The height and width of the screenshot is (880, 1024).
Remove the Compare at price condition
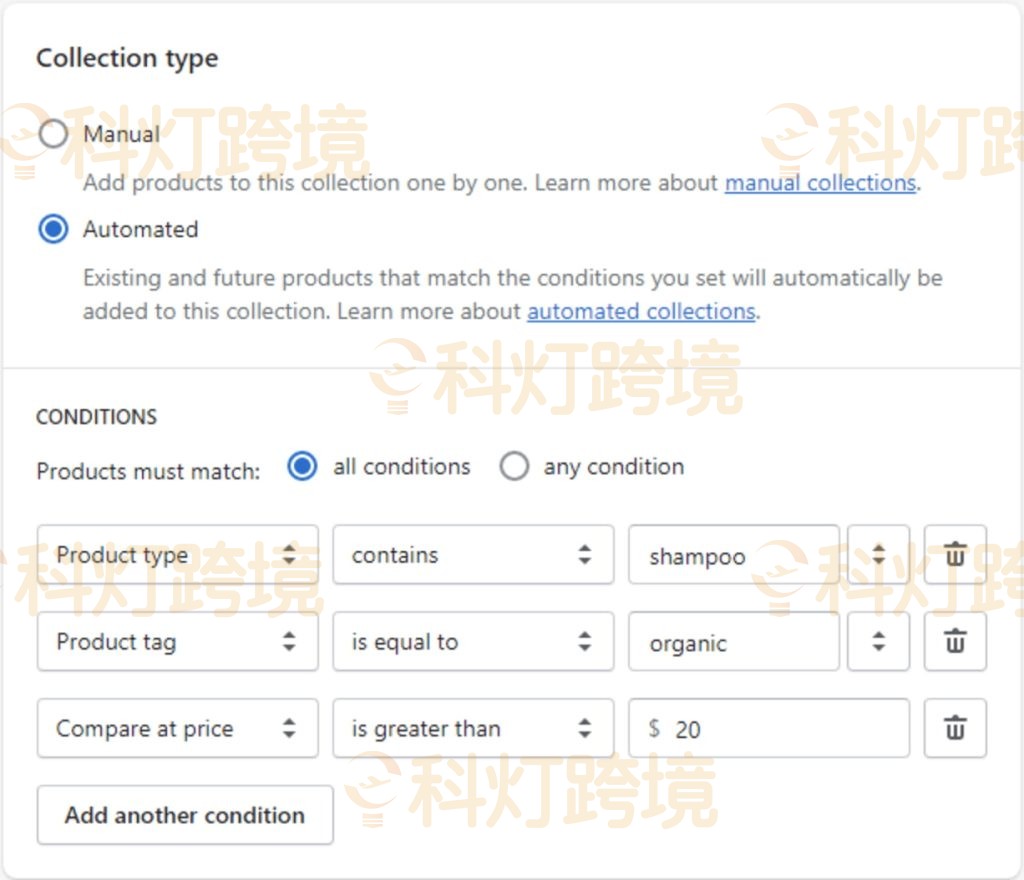(955, 728)
